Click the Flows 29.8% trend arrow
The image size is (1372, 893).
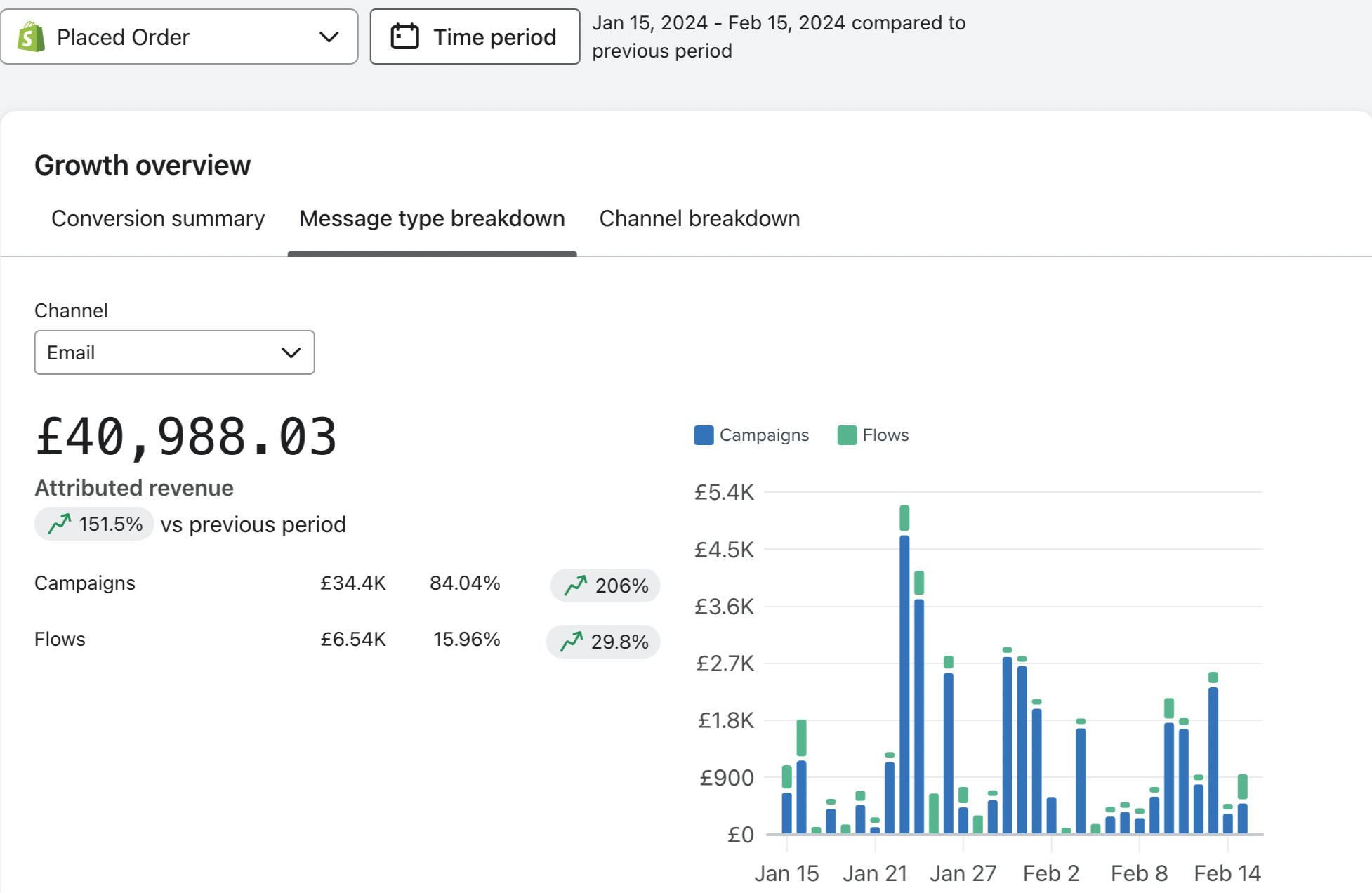pos(571,641)
